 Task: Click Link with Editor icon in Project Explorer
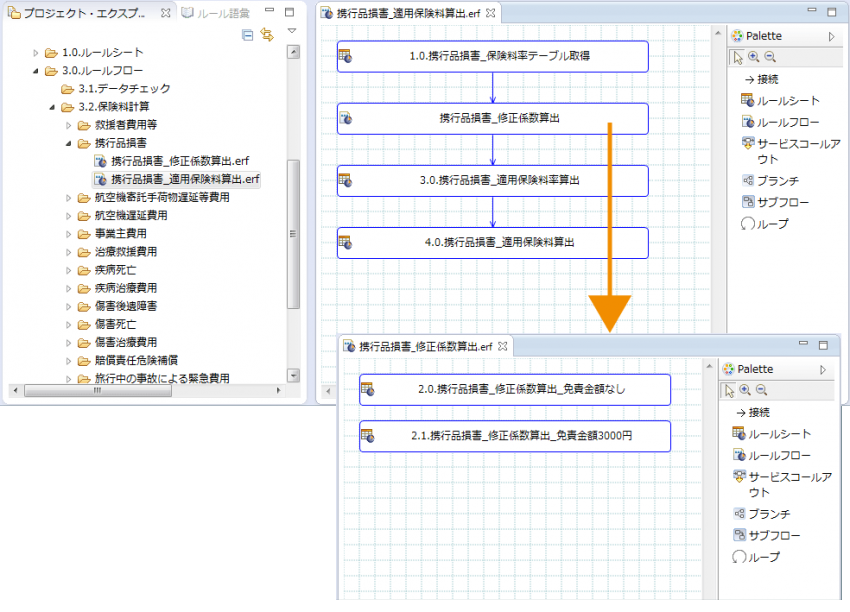pos(266,34)
